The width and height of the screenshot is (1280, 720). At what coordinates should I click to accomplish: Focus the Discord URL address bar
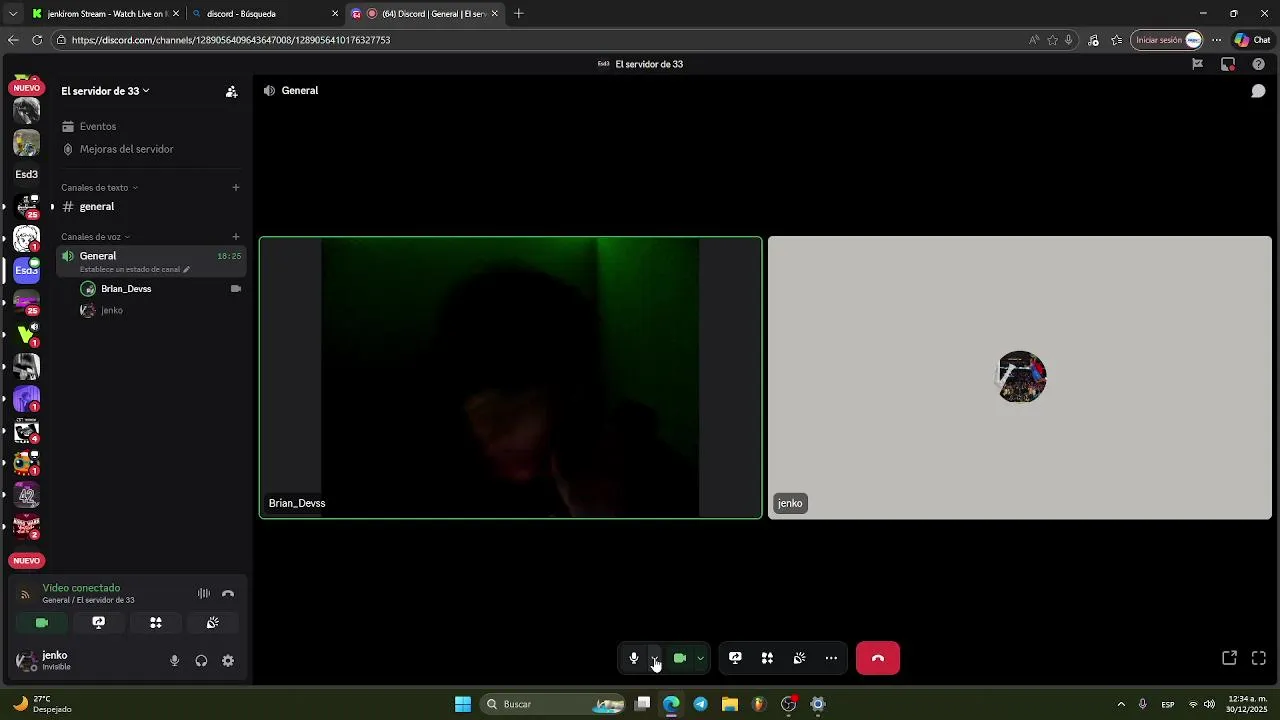point(540,40)
